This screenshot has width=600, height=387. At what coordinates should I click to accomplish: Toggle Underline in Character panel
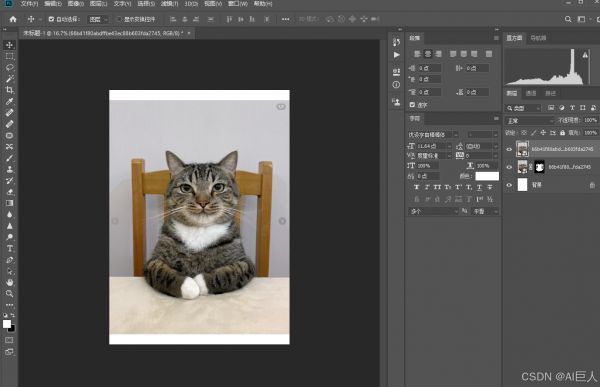pos(479,187)
